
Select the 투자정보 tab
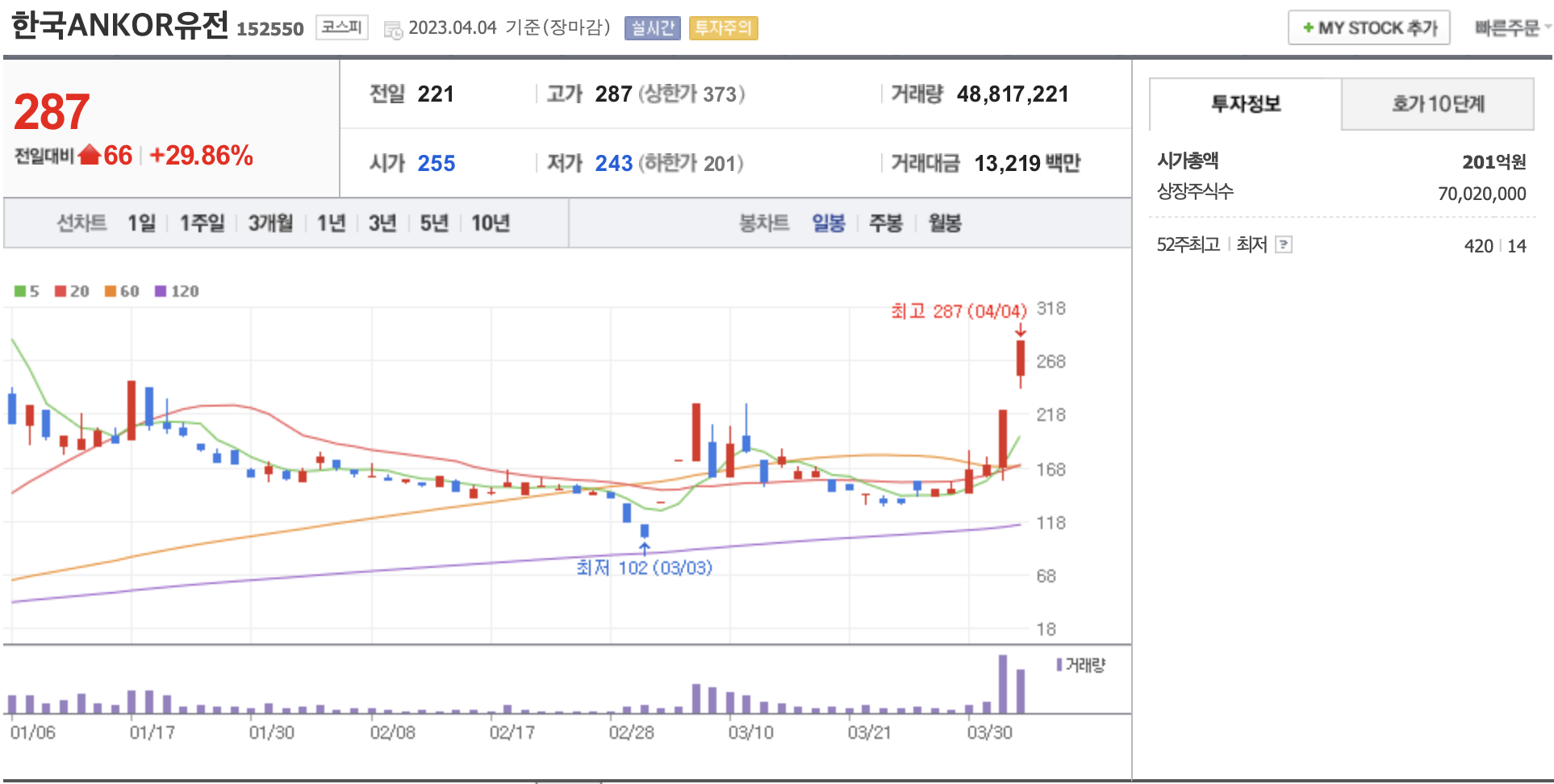1245,104
